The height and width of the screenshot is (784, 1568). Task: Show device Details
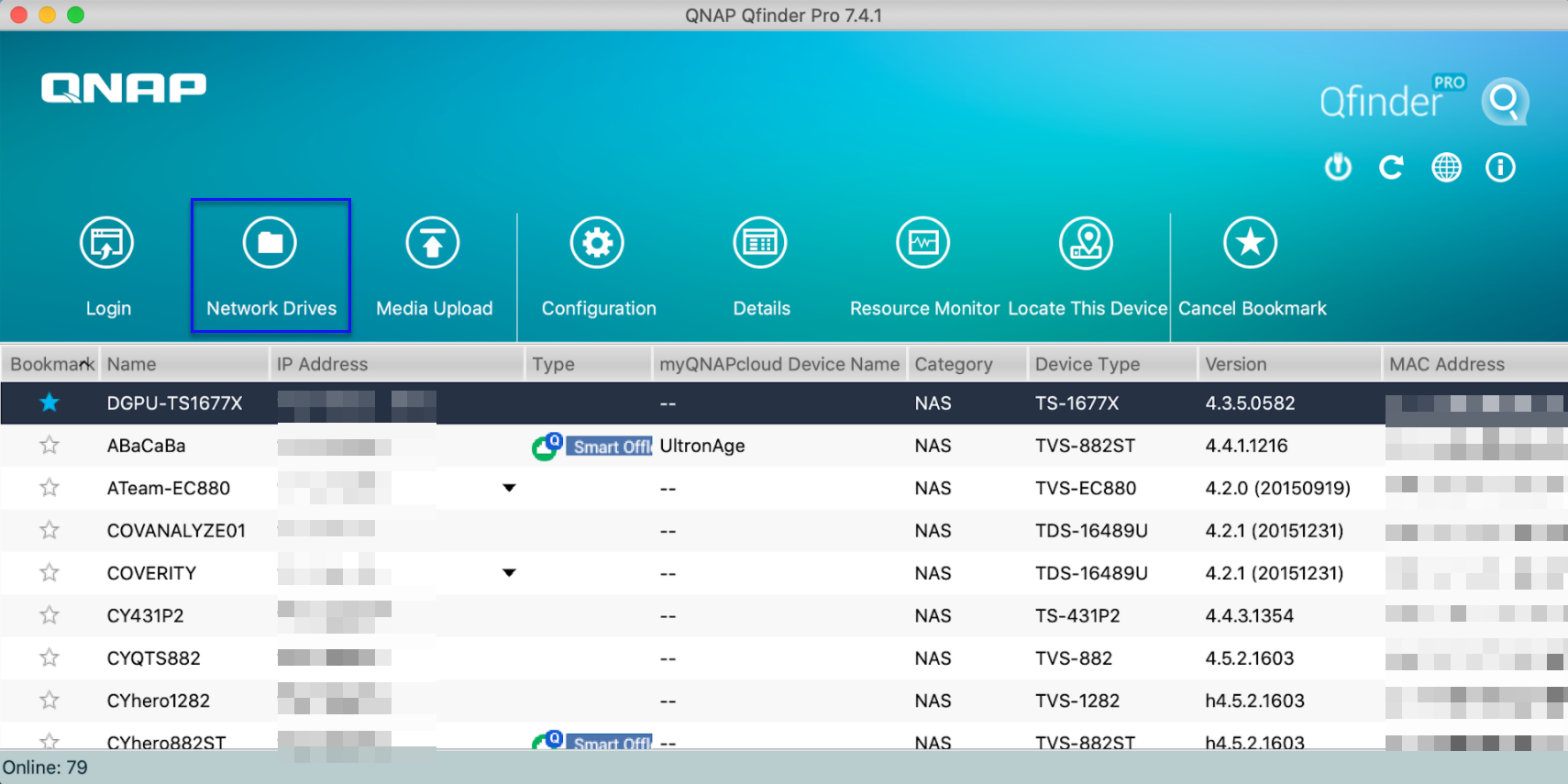pyautogui.click(x=761, y=266)
